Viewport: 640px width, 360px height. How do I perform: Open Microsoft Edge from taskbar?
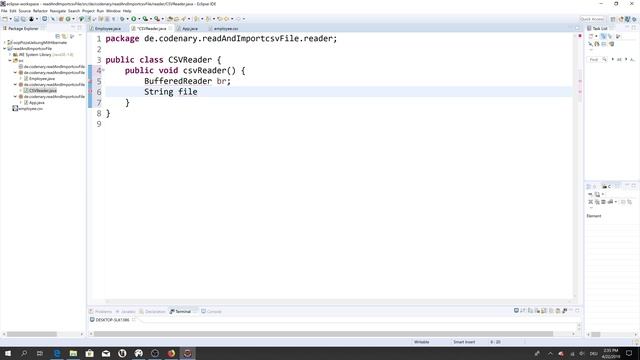pyautogui.click(x=57, y=353)
